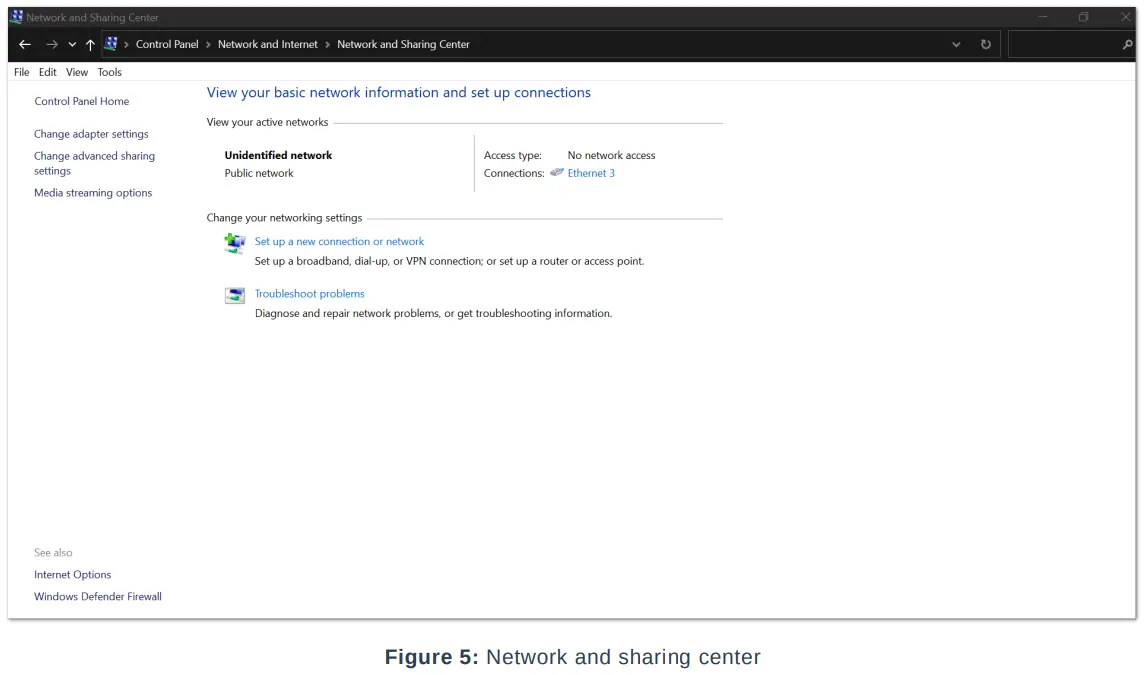This screenshot has width=1144, height=675.
Task: Click the Back navigation arrow
Action: tap(25, 44)
